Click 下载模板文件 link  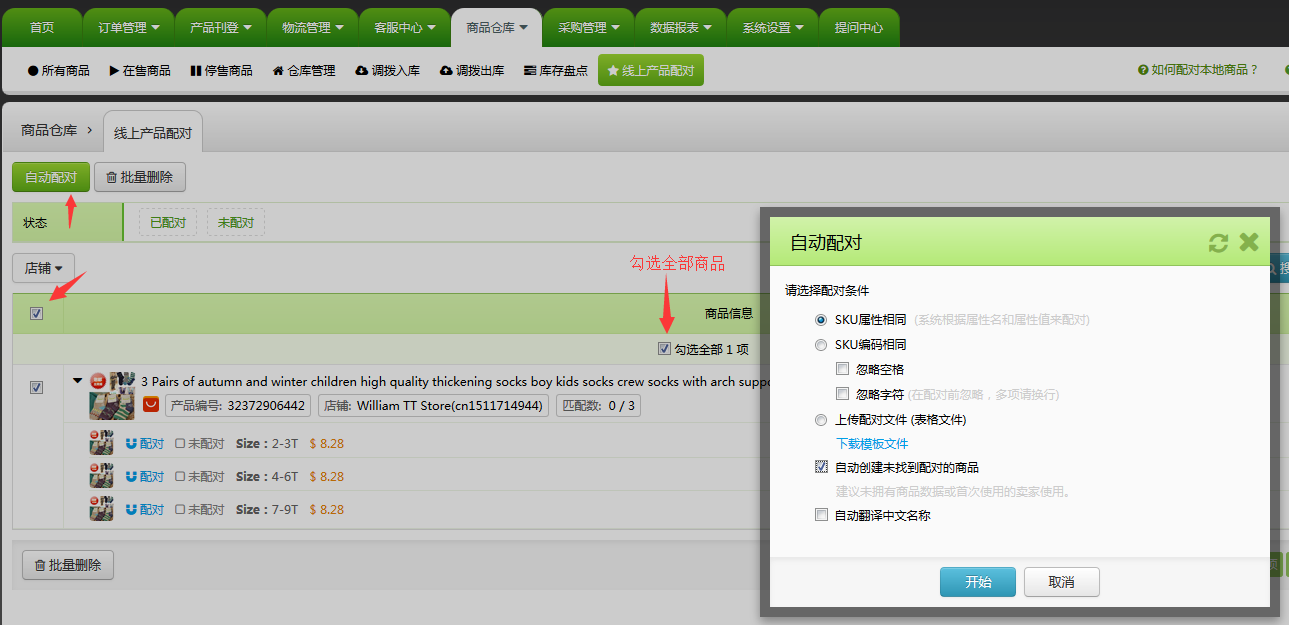click(872, 444)
